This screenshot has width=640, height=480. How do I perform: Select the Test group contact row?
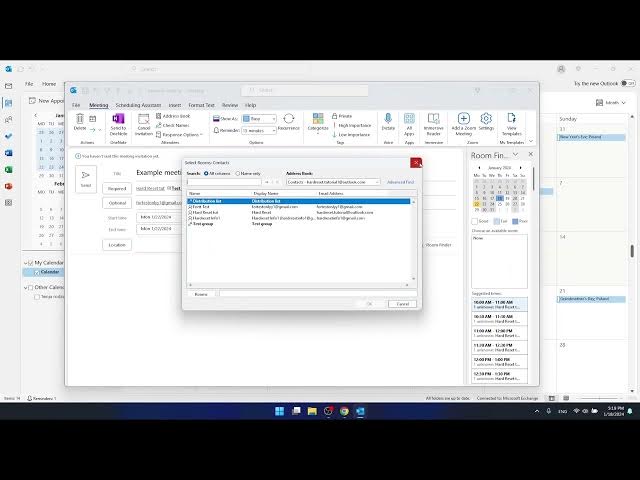click(298, 224)
